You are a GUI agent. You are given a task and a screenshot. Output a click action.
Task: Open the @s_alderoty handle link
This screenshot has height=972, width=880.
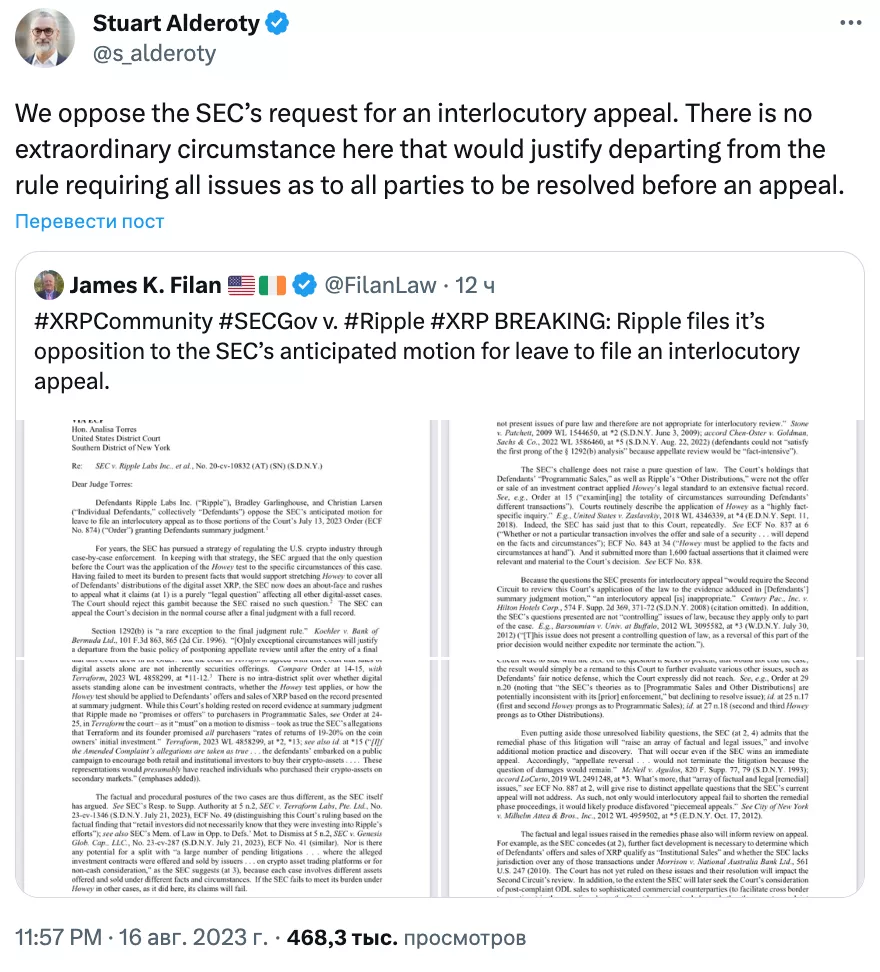click(154, 53)
